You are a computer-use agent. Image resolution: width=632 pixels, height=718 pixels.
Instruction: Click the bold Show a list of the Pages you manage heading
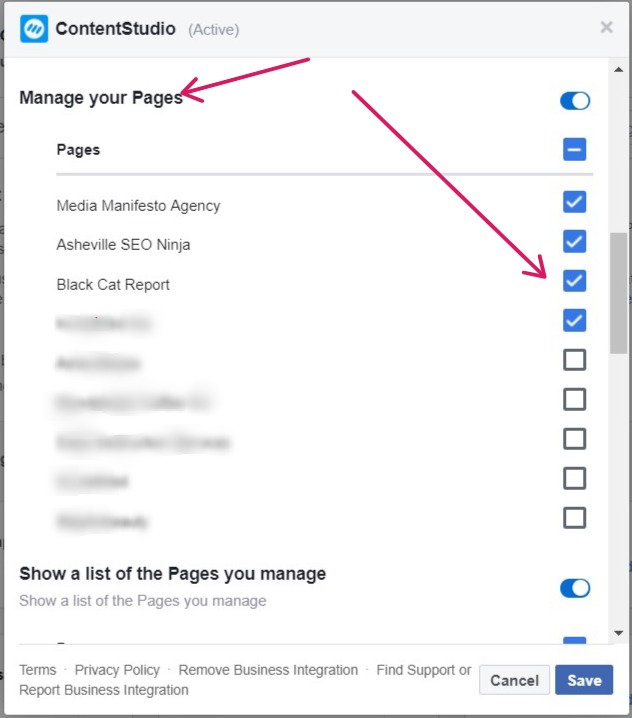[173, 574]
